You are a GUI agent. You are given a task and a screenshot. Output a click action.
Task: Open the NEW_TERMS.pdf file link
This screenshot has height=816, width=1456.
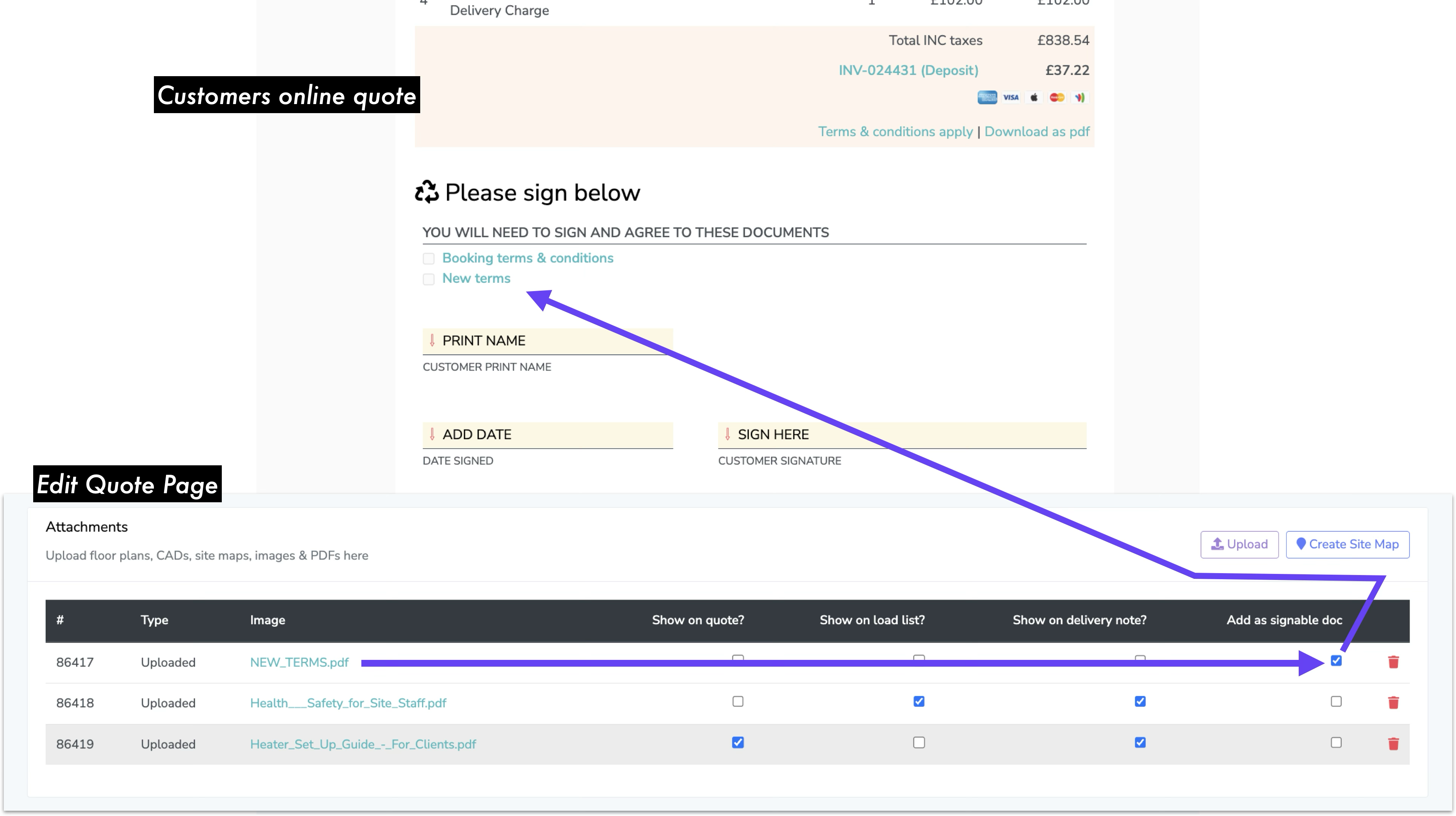click(x=299, y=662)
